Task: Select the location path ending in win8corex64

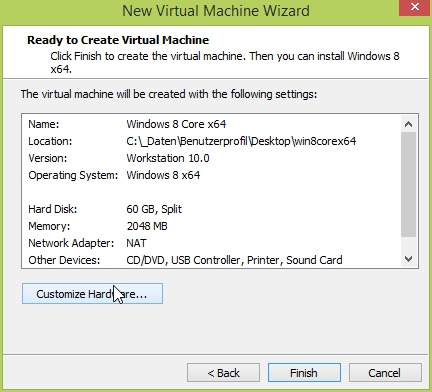Action: [x=241, y=141]
